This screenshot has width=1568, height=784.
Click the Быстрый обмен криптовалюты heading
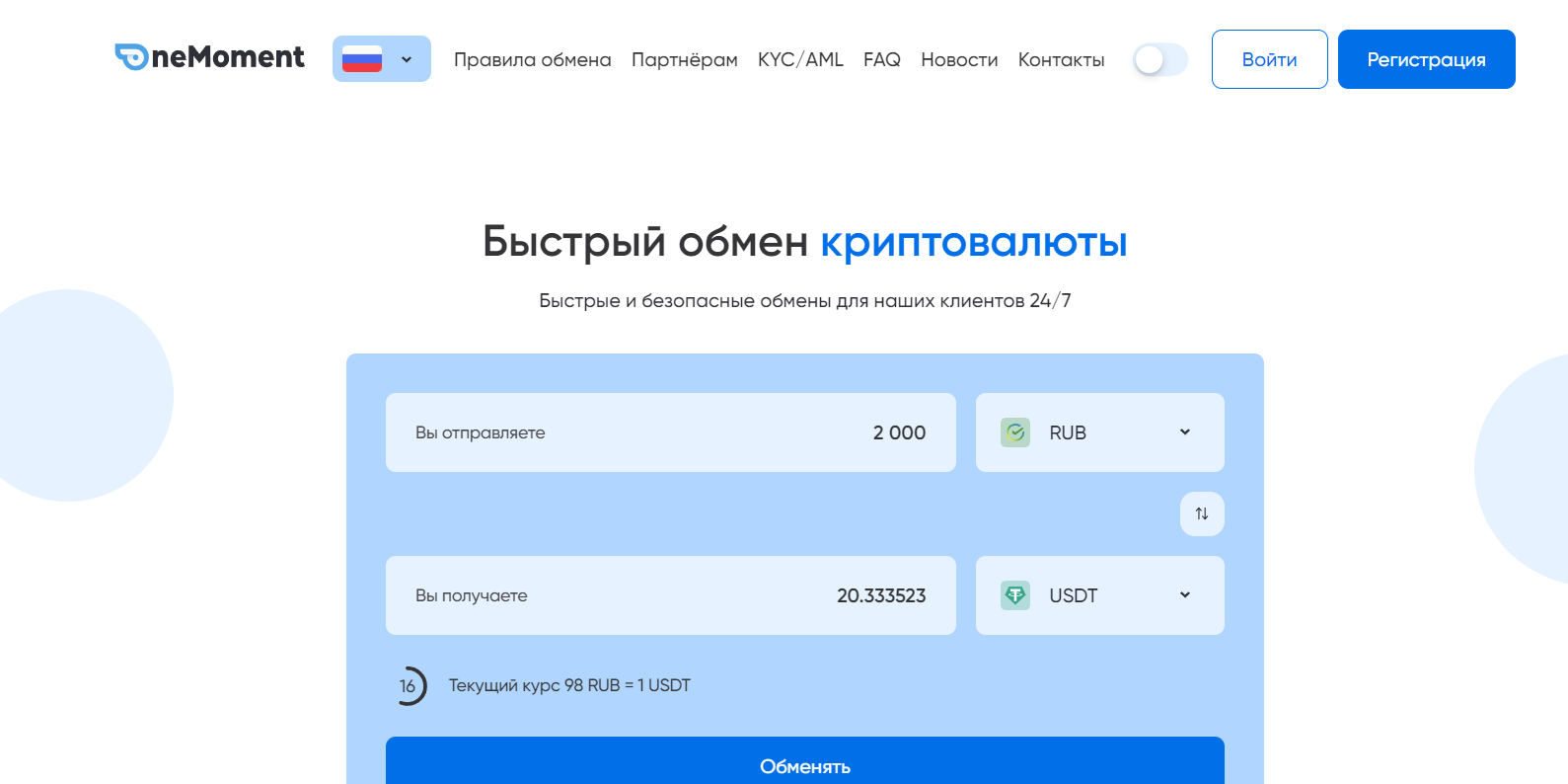pyautogui.click(x=805, y=242)
